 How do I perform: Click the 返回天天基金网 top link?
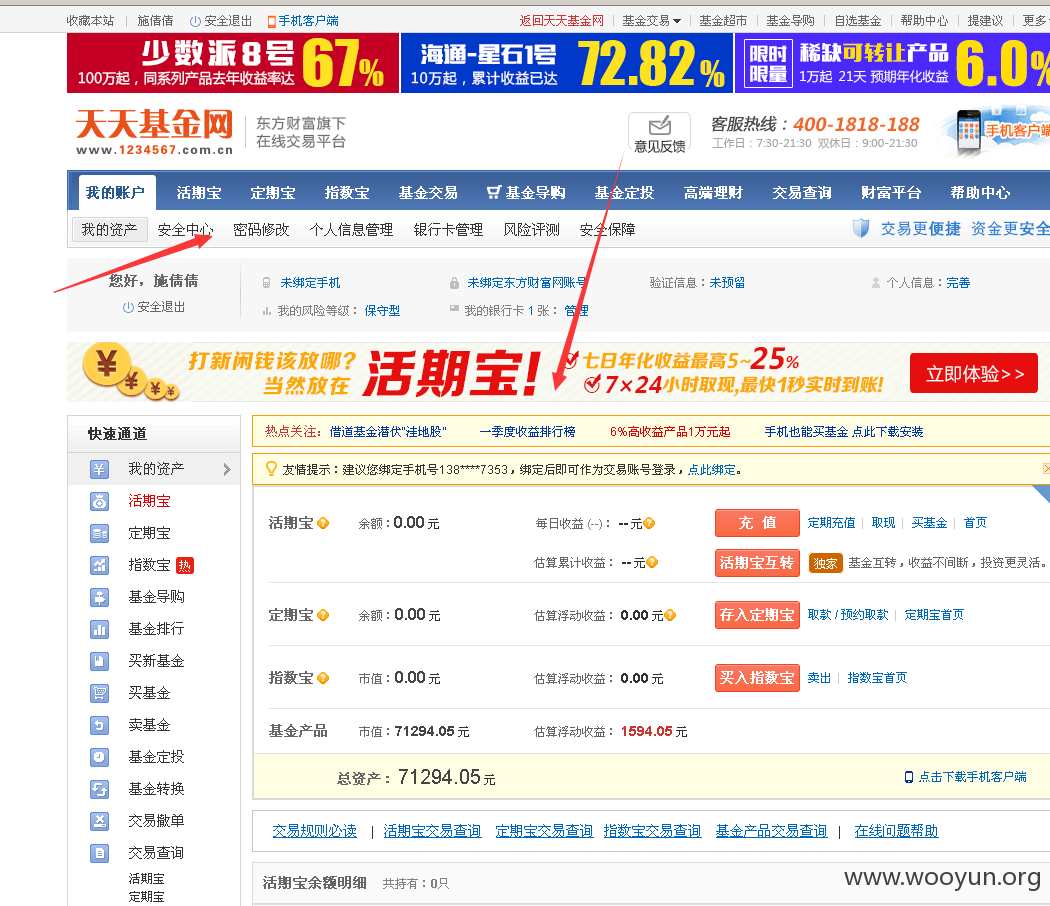(x=561, y=21)
